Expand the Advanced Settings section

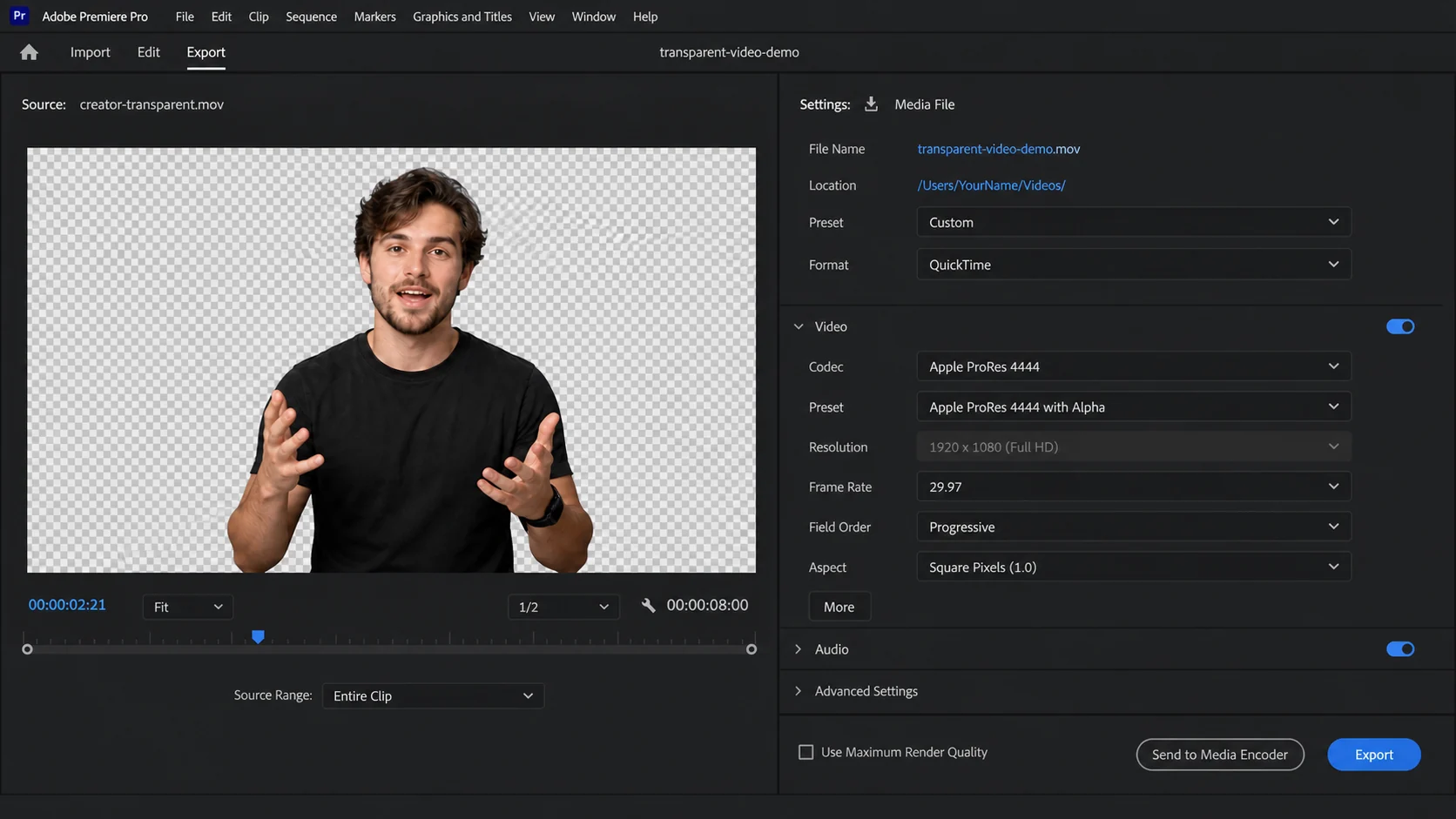click(x=799, y=691)
